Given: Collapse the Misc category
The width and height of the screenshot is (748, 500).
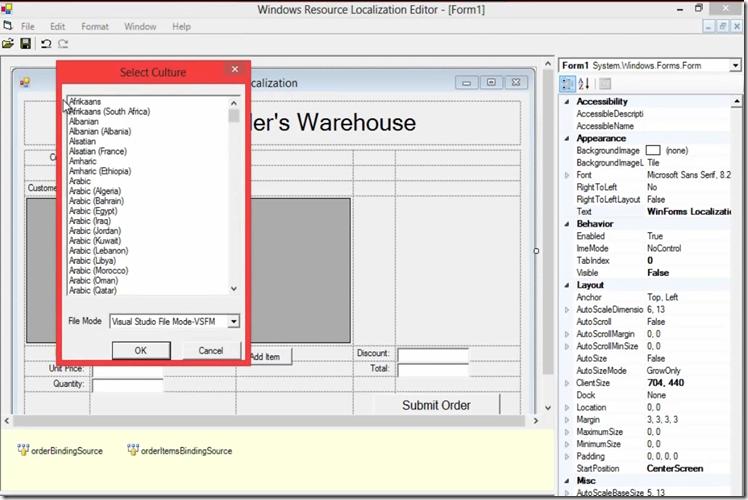Looking at the screenshot, I should (x=567, y=481).
